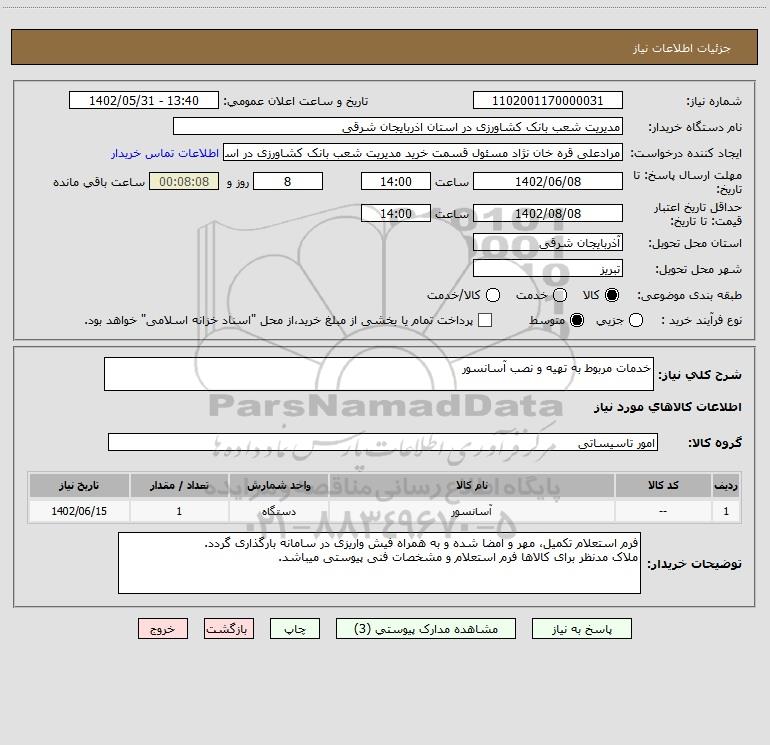Click the گروه کالا field امور تاسیساتی
Viewport: 770px width, 745px height.
point(383,442)
